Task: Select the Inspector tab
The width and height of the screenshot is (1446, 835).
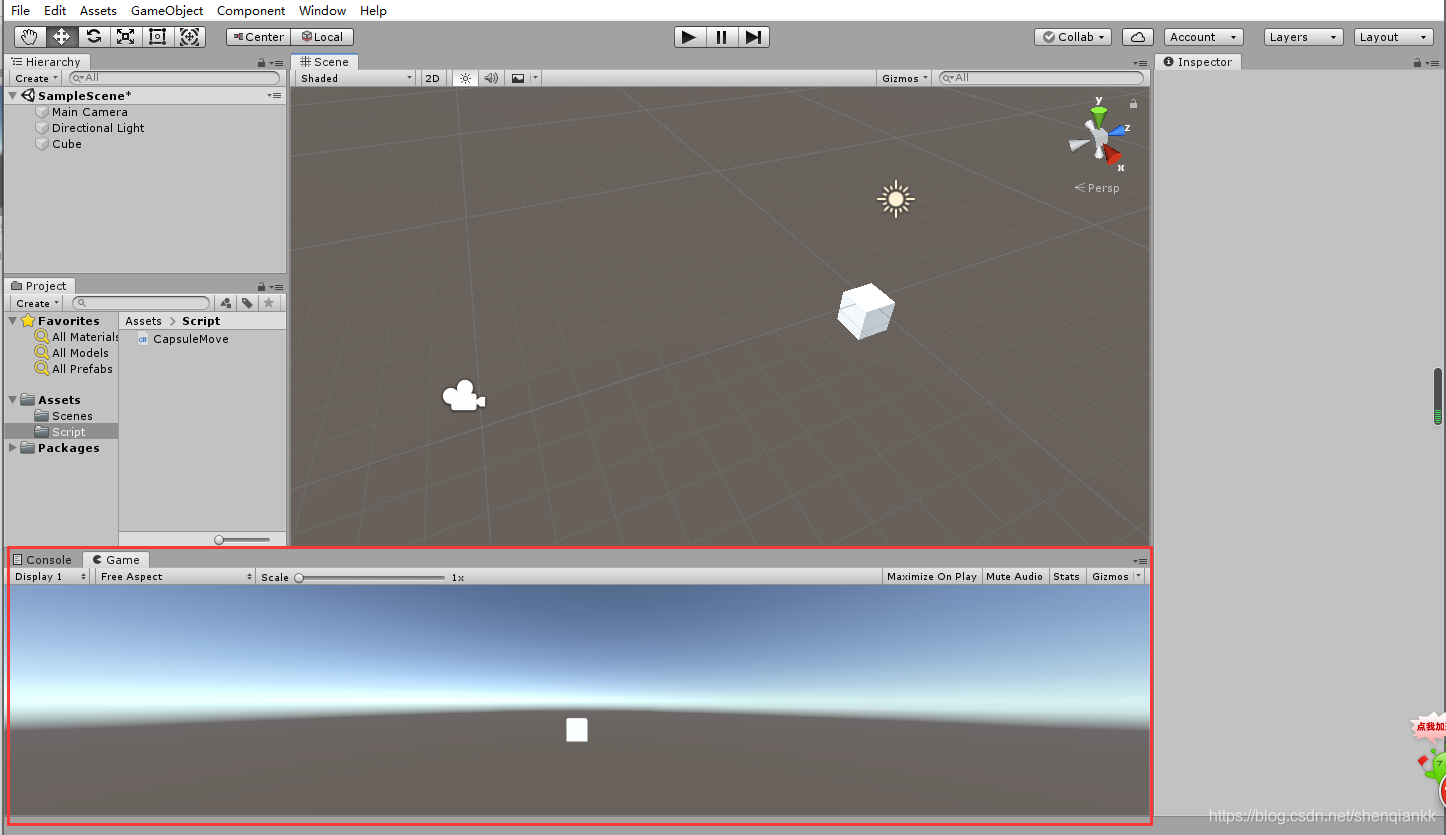Action: point(1197,62)
